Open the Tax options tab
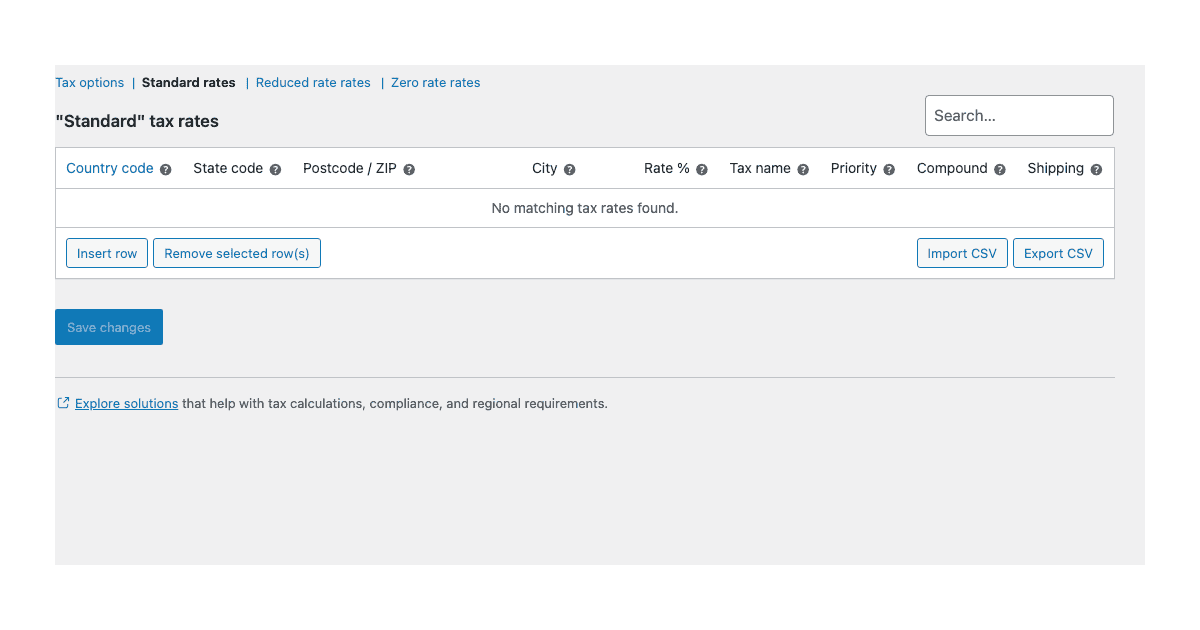The width and height of the screenshot is (1200, 630). [x=90, y=83]
